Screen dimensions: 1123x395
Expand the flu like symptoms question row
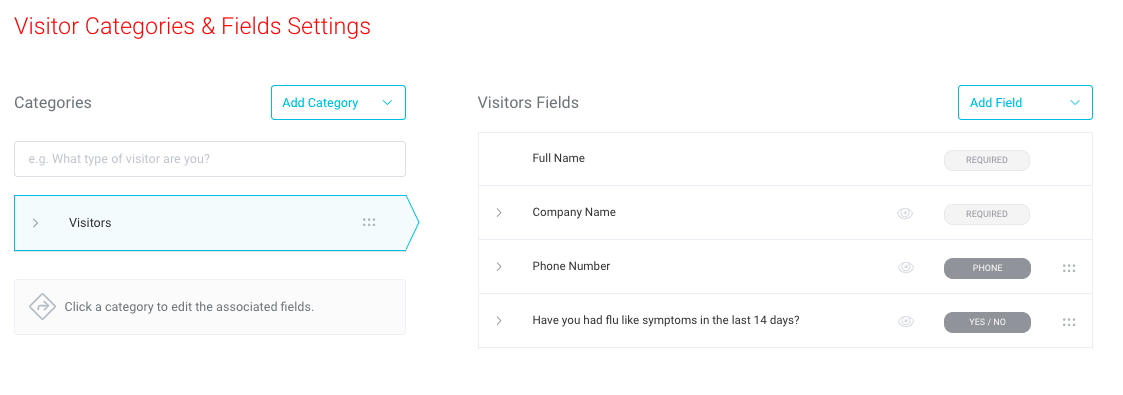pyautogui.click(x=499, y=321)
